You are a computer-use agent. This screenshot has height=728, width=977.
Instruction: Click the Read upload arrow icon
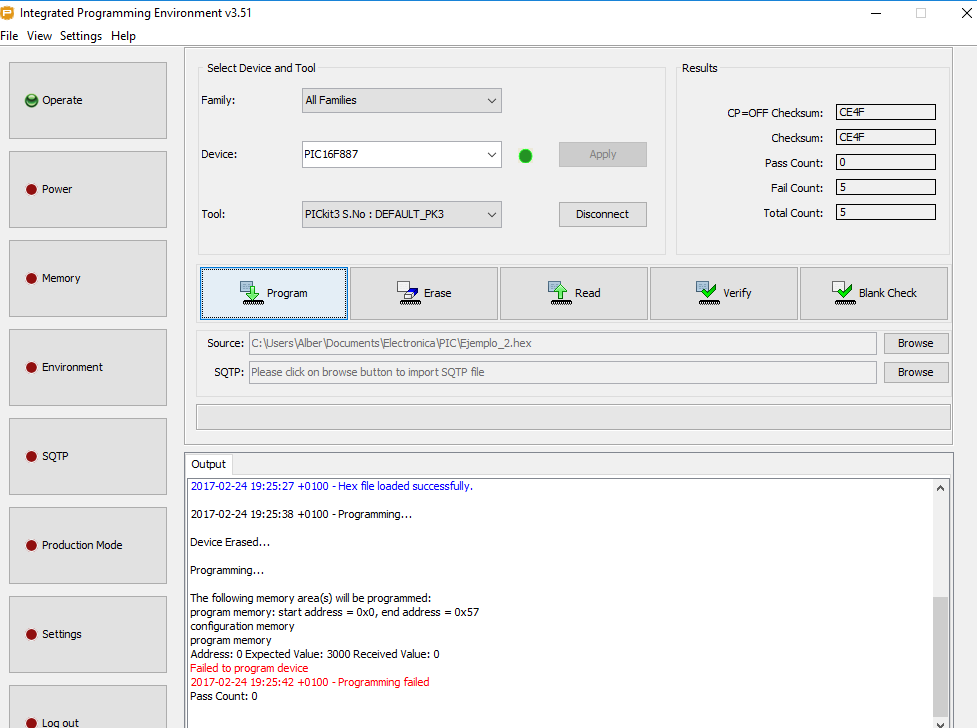(560, 293)
